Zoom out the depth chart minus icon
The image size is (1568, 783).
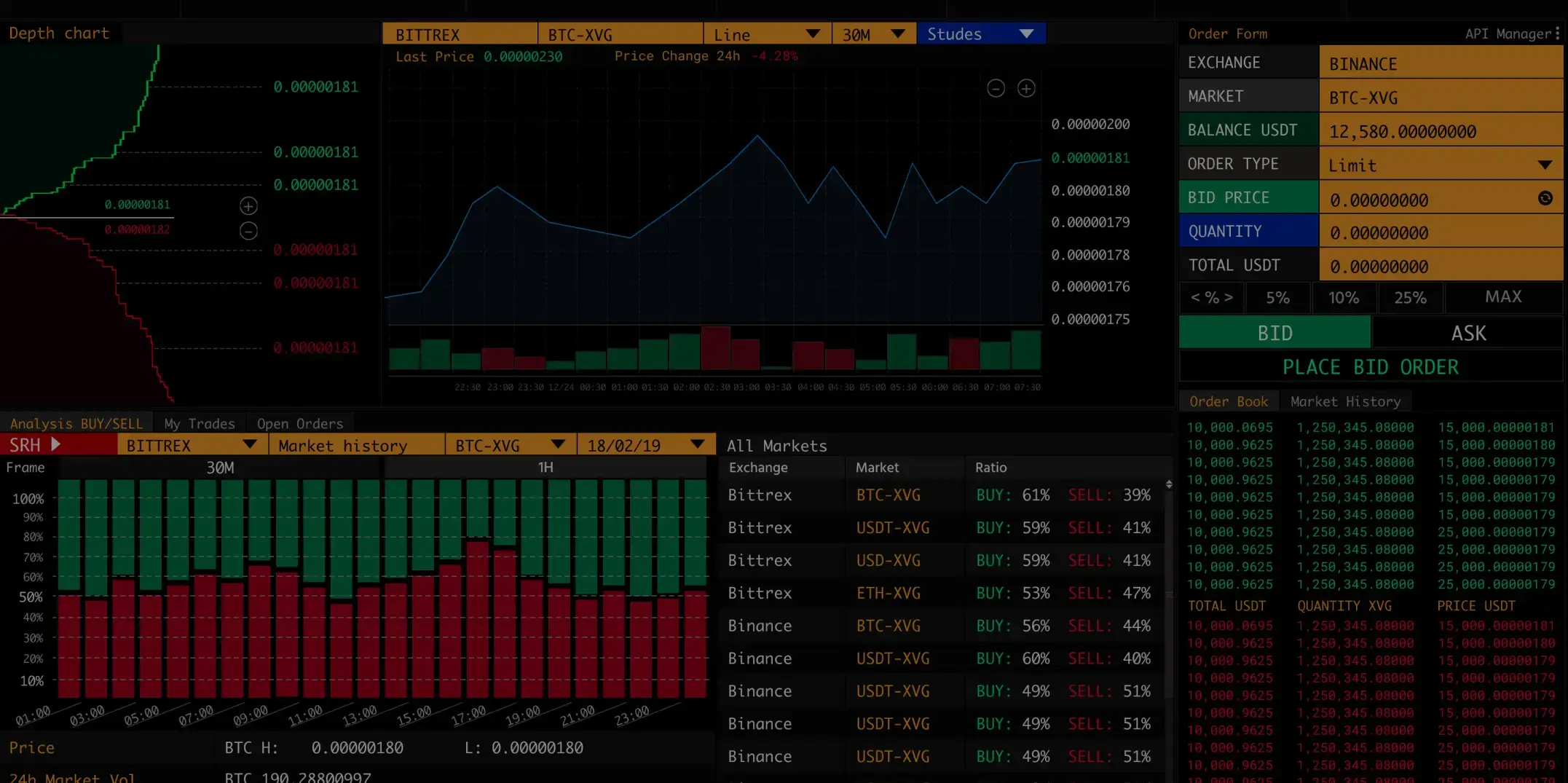[248, 231]
